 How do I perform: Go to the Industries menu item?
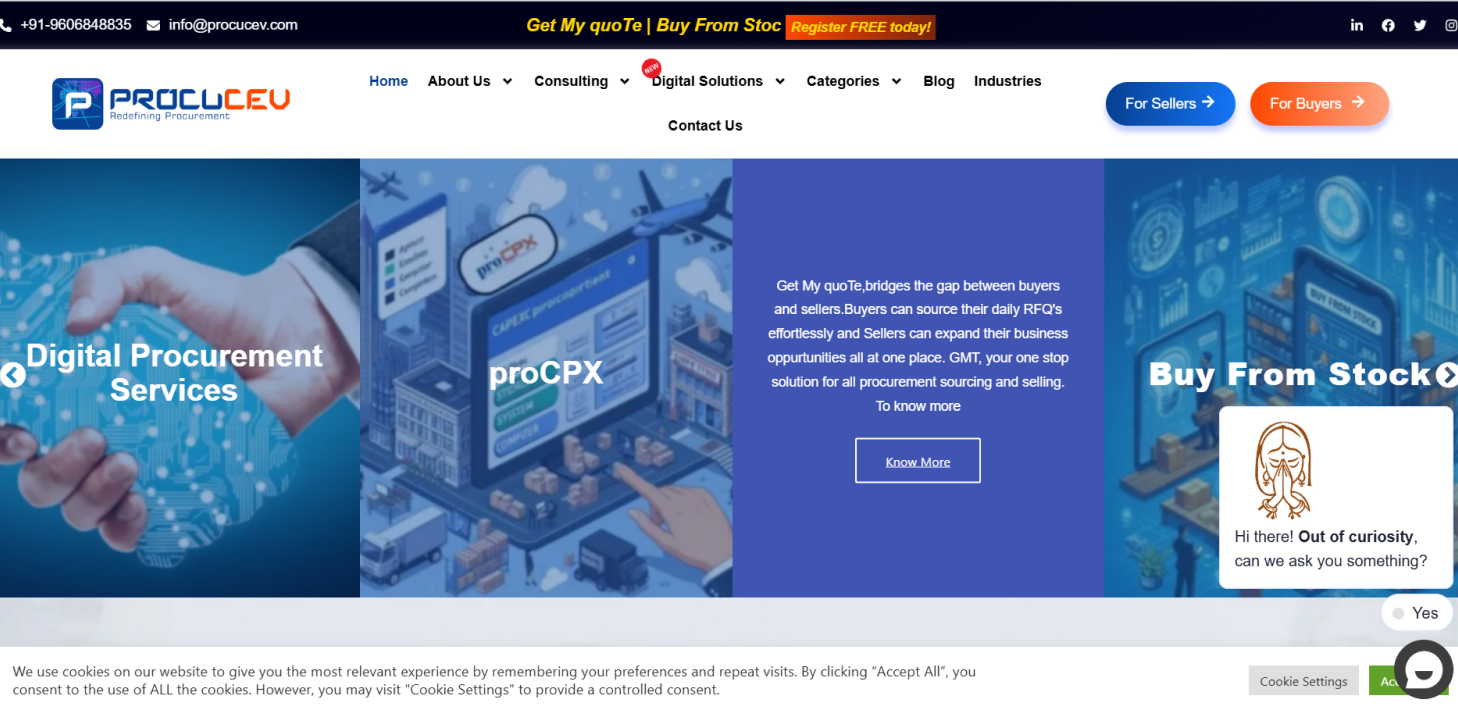pos(1008,81)
